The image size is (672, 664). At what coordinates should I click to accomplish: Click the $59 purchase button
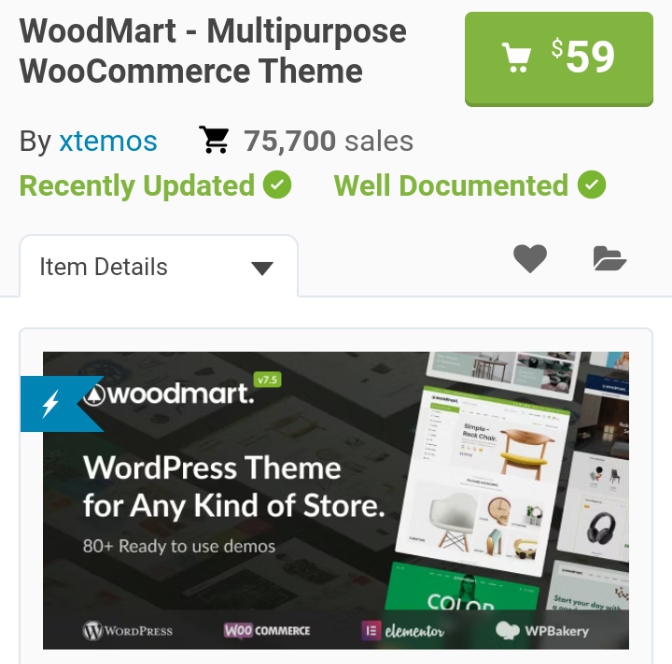tap(559, 59)
